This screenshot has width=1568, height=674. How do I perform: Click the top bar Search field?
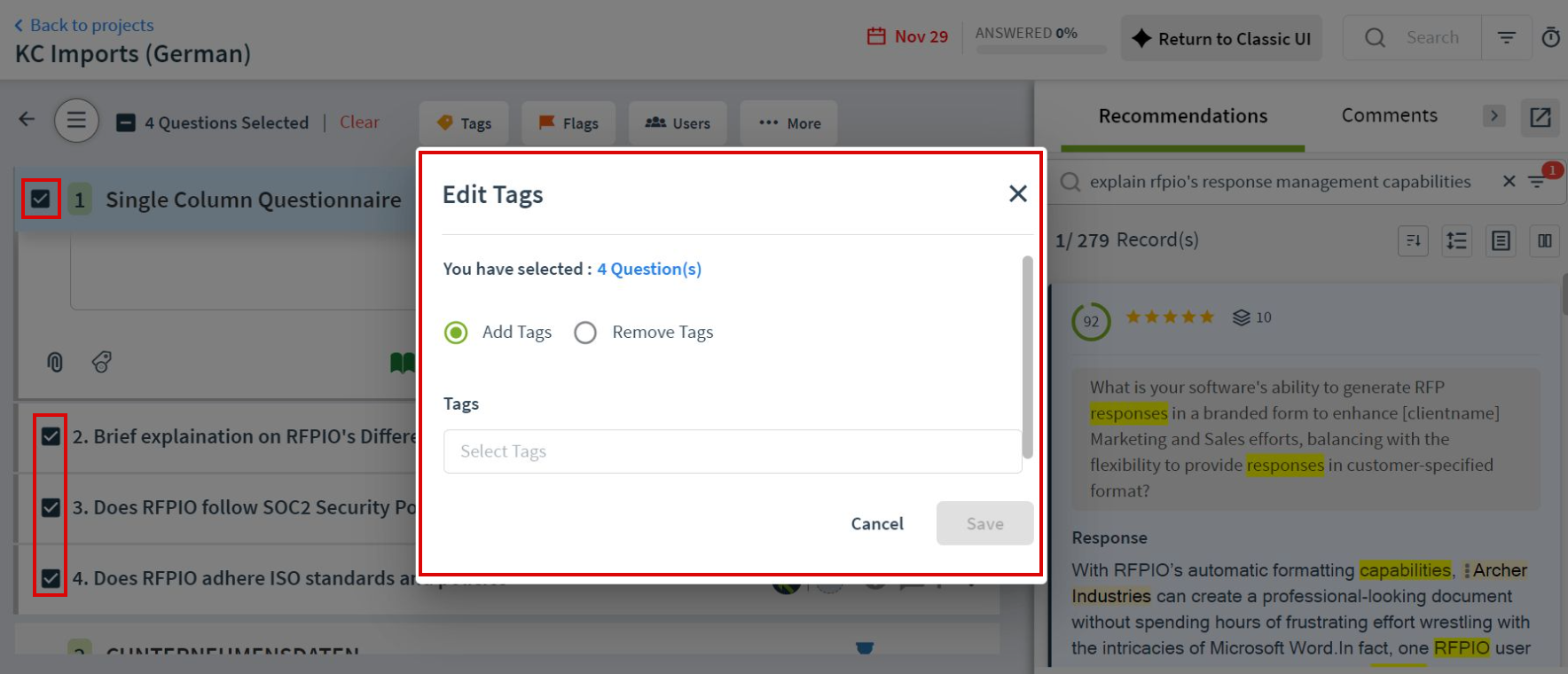tap(1412, 37)
